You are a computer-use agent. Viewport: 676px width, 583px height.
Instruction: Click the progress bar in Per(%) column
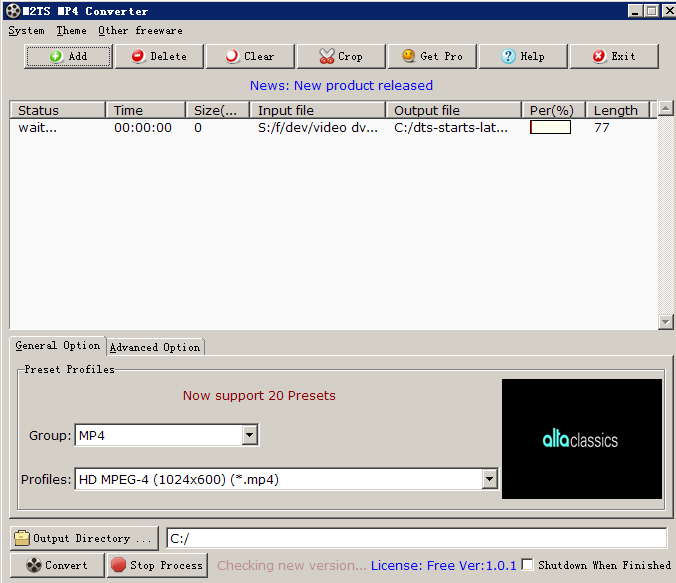click(x=550, y=127)
